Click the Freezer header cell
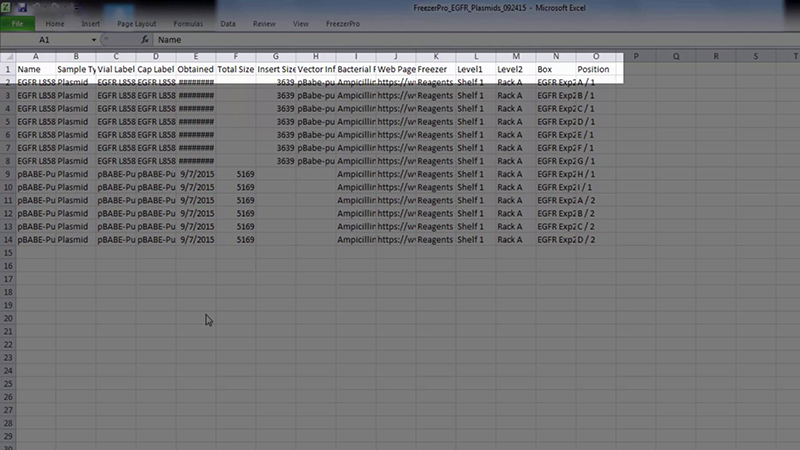 coord(436,69)
